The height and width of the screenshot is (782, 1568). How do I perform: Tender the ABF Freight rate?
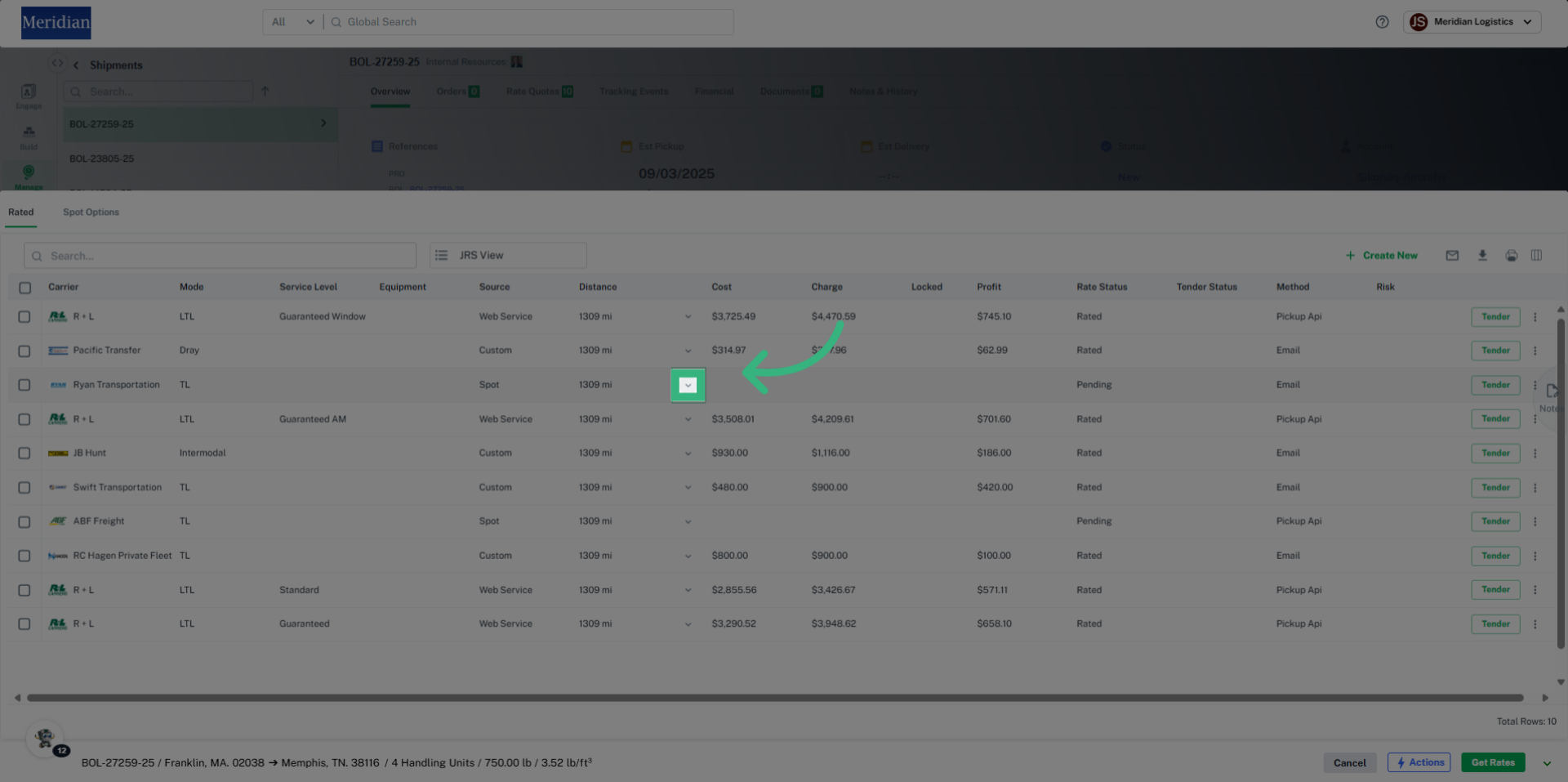tap(1494, 521)
